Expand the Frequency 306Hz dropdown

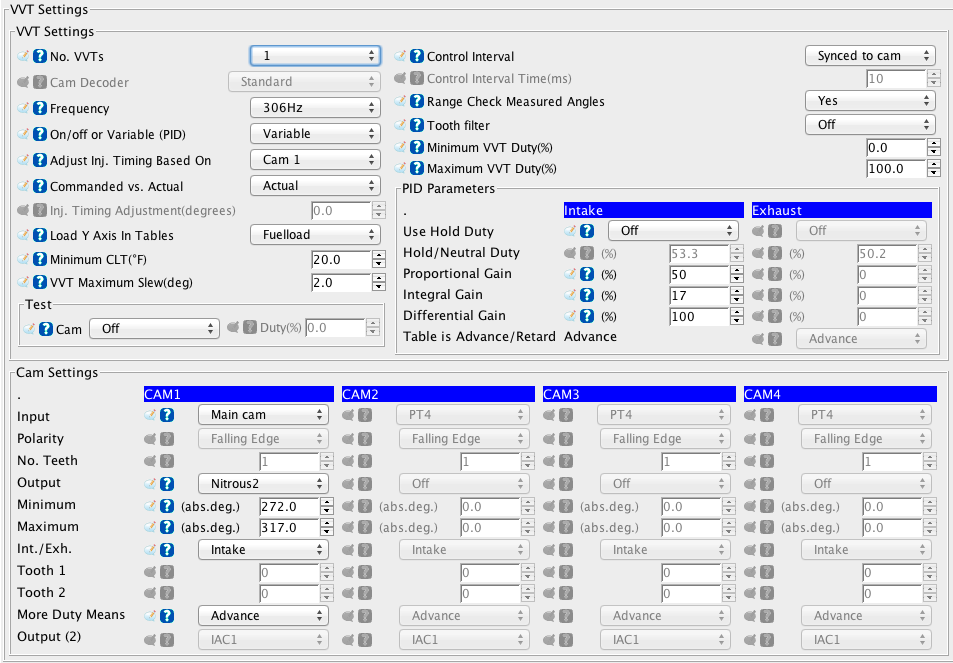(314, 108)
